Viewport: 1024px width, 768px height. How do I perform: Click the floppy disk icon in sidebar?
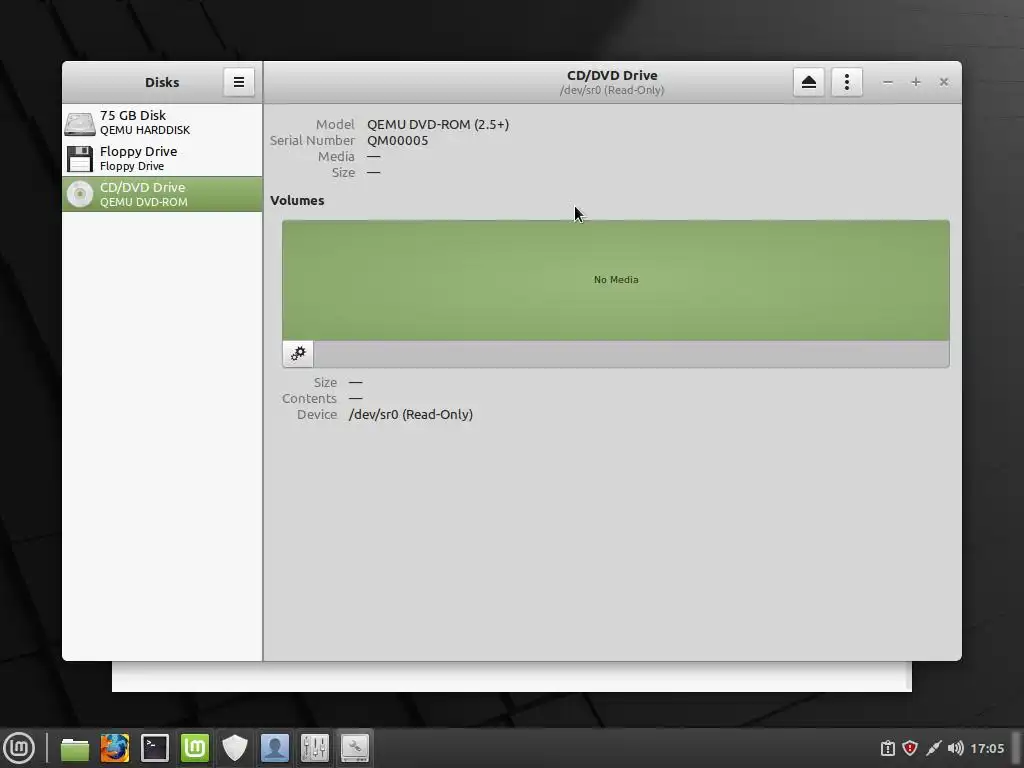tap(80, 159)
